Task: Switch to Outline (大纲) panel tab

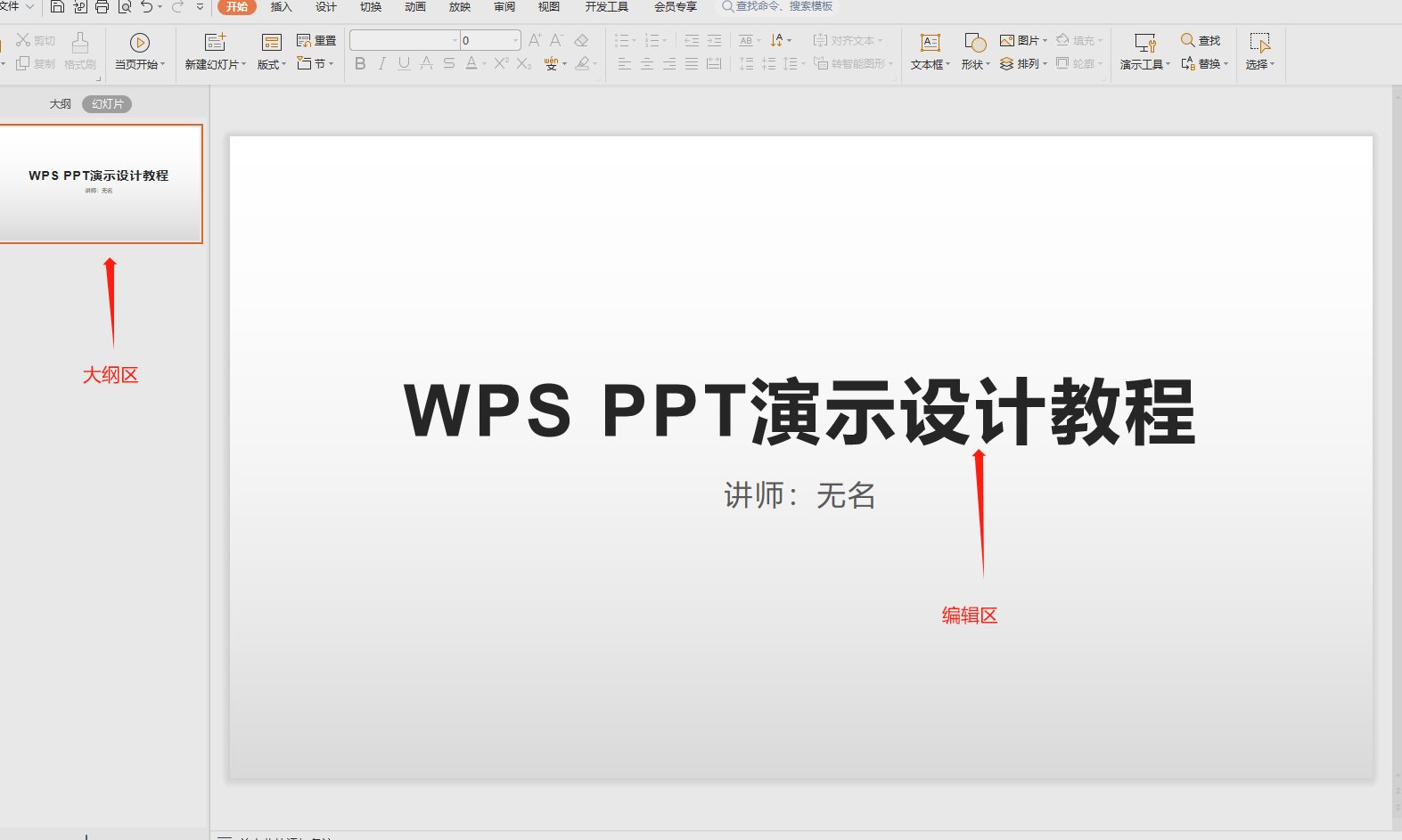Action: coord(61,104)
